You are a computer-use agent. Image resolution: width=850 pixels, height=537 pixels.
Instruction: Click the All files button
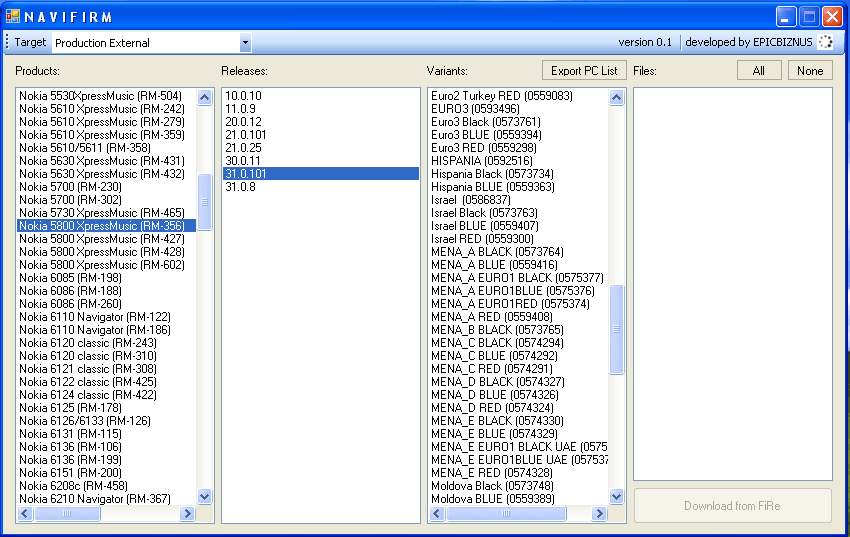click(x=759, y=70)
